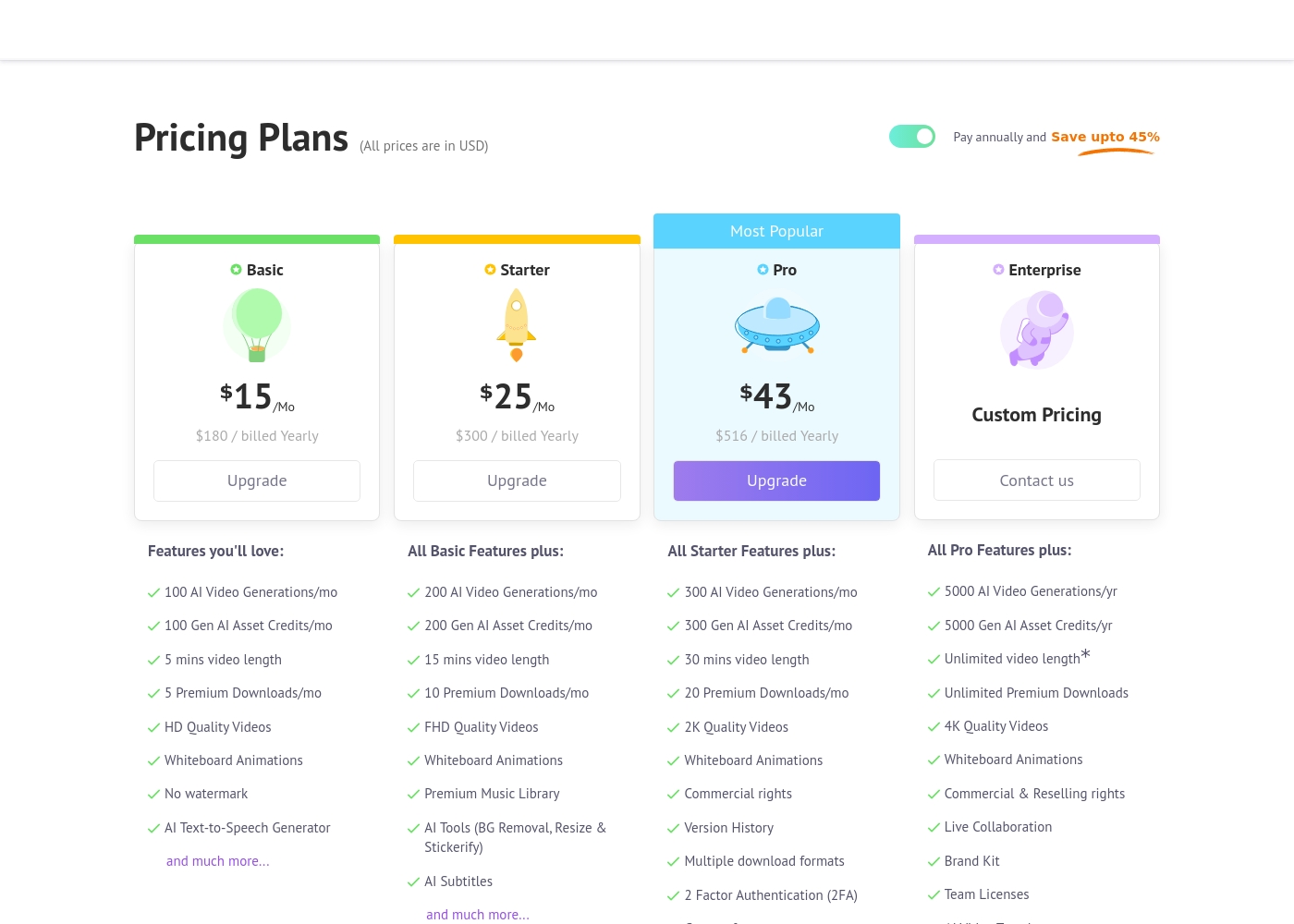The width and height of the screenshot is (1294, 924).
Task: Click the Basic plan hot air balloon icon
Action: tap(257, 325)
